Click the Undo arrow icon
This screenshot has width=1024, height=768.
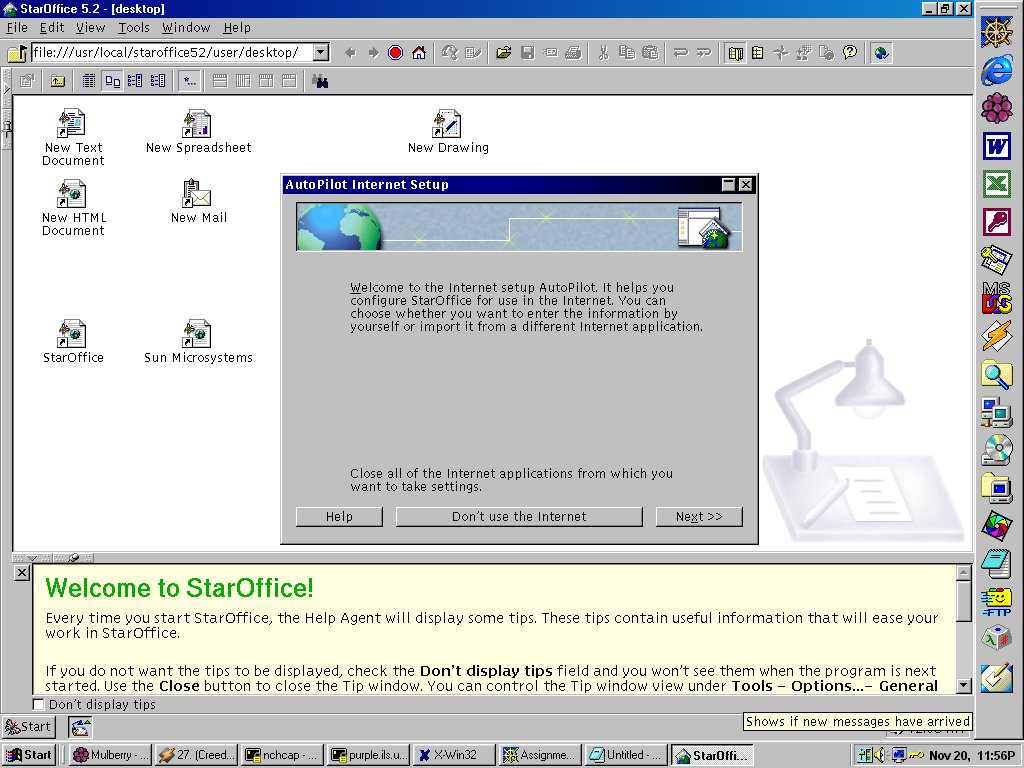click(680, 53)
